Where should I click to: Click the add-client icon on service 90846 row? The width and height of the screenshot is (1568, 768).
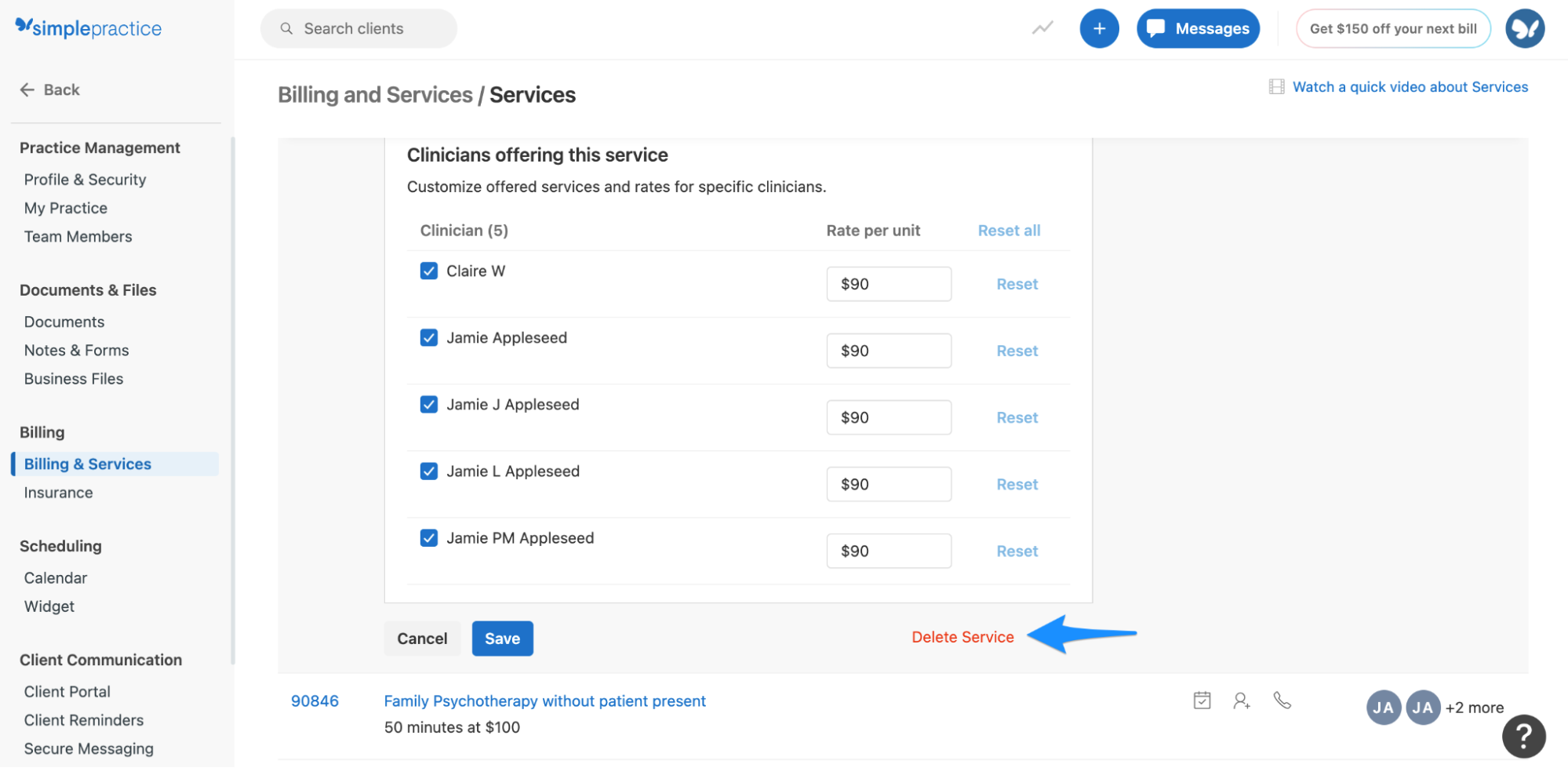coord(1242,700)
